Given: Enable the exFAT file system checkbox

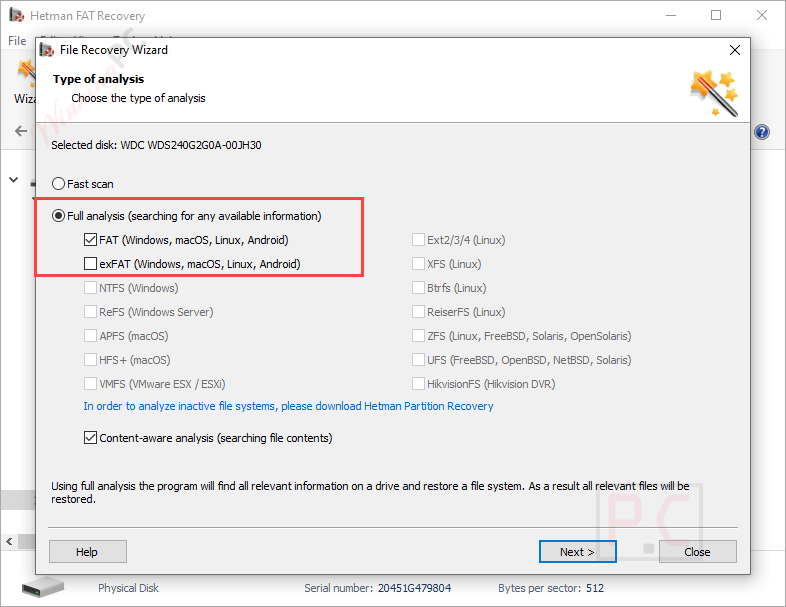Looking at the screenshot, I should click(x=90, y=264).
